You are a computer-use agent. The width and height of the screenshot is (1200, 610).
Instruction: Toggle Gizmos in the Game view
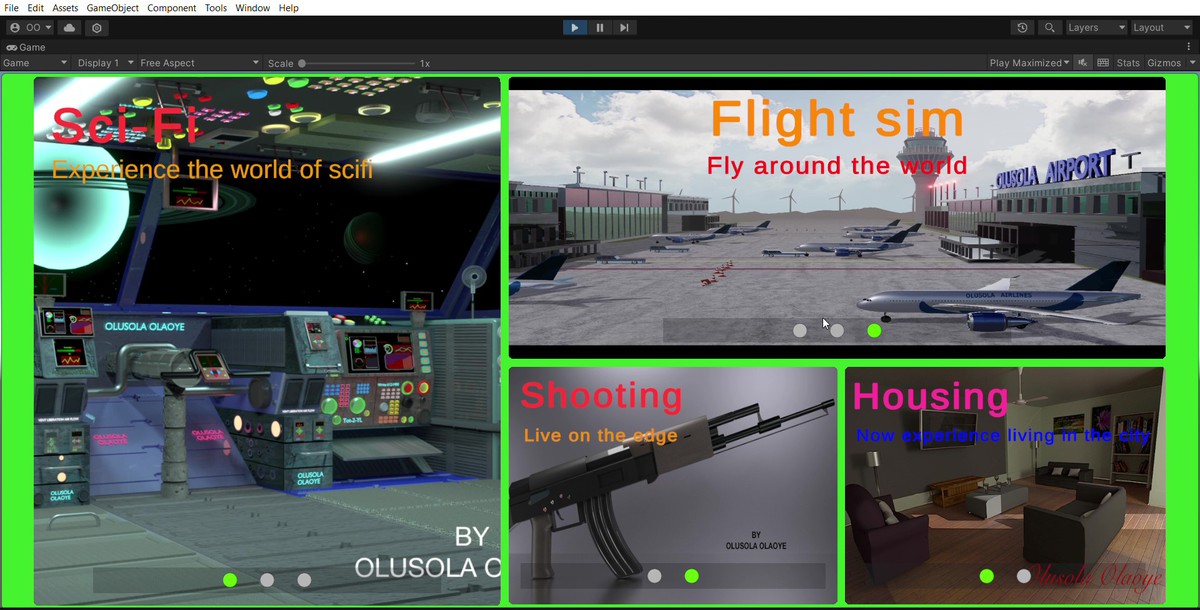1164,63
